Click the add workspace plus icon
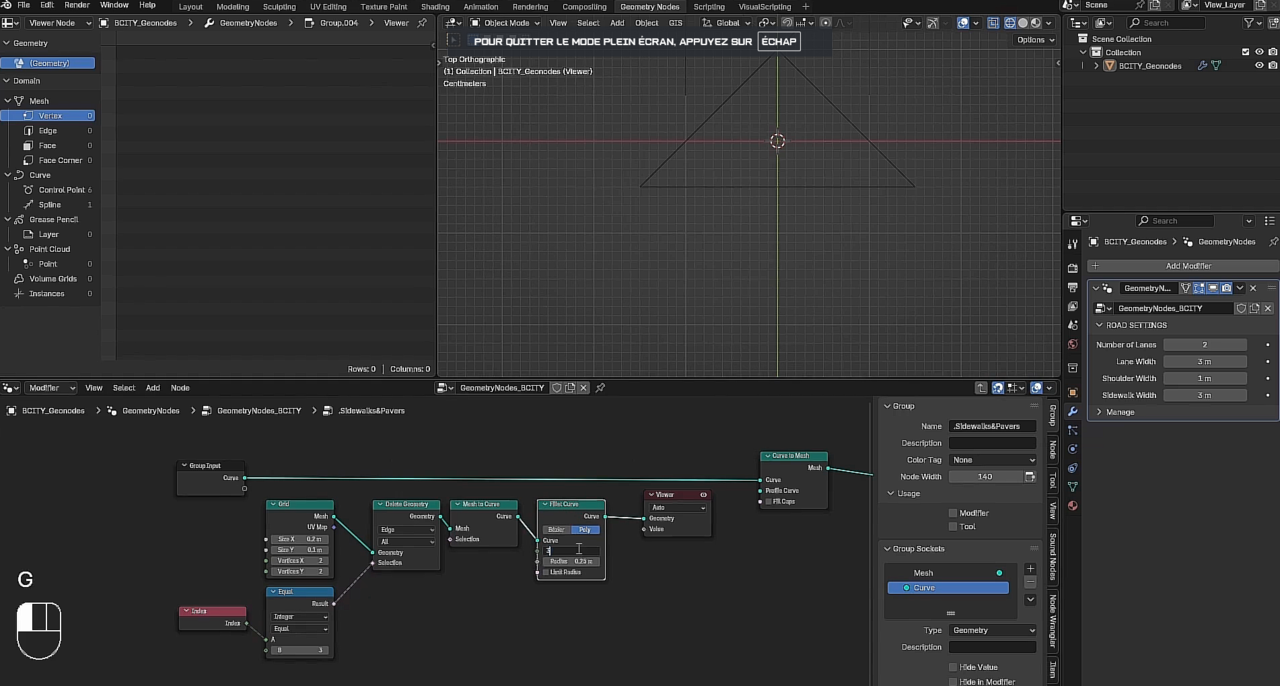The height and width of the screenshot is (686, 1280). tap(806, 6)
